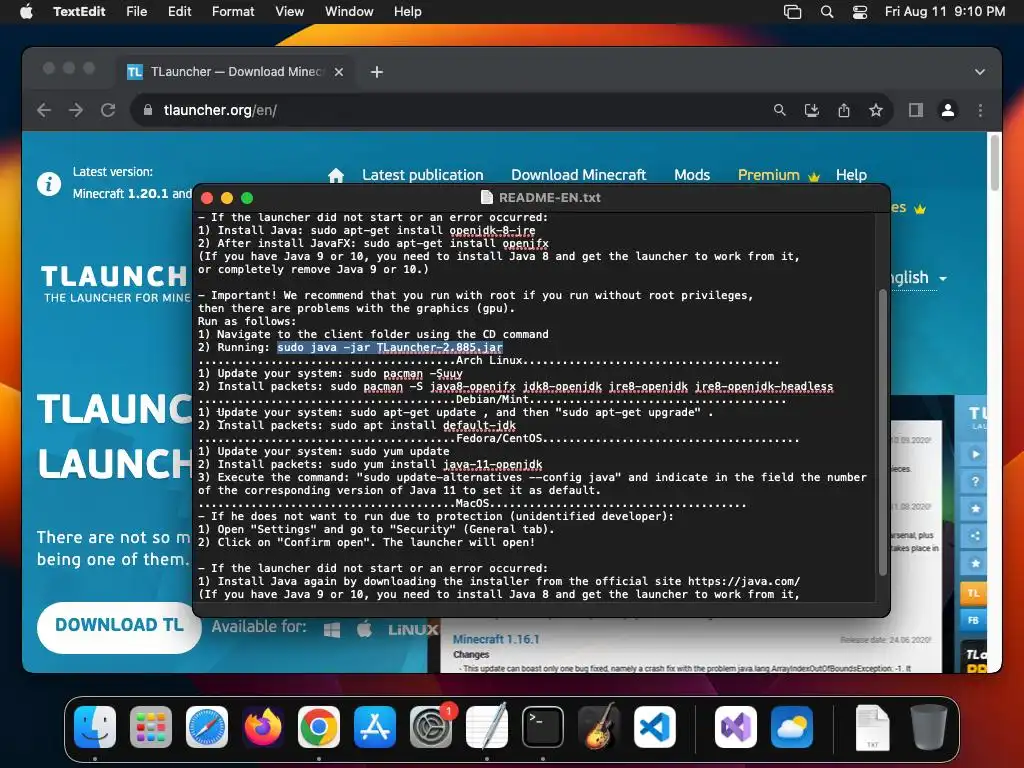Click the highlighted 'sudo java -jar TLauncher-2.885.jar' text
The height and width of the screenshot is (768, 1024).
pyautogui.click(x=390, y=347)
